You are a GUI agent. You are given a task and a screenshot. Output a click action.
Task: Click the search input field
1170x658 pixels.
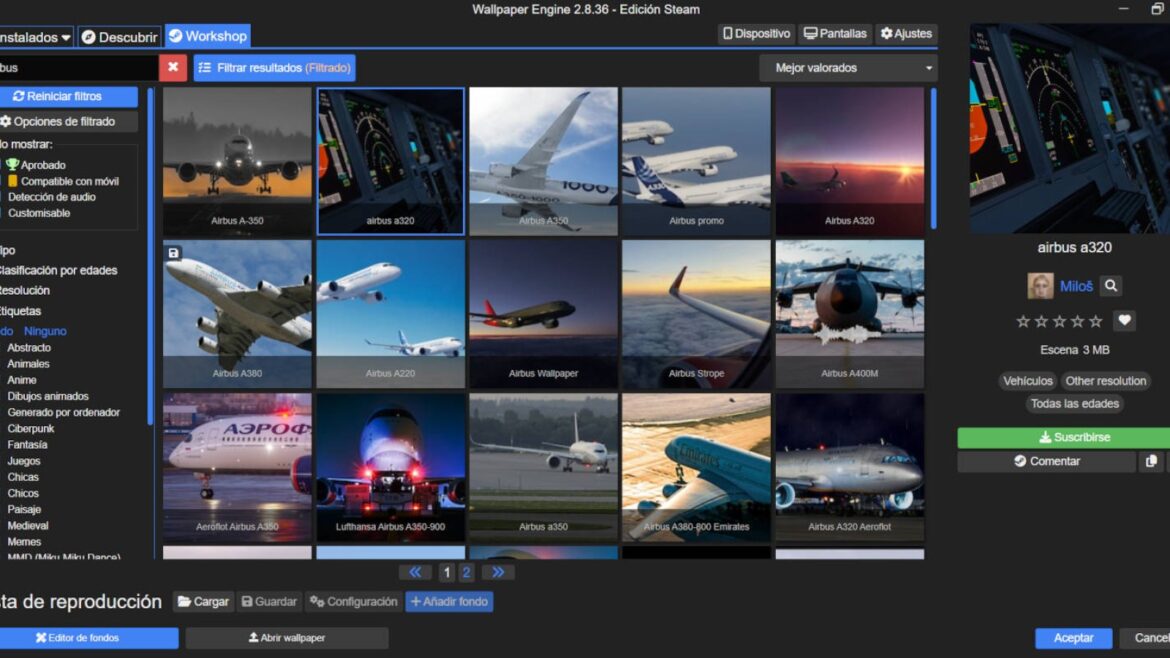(78, 67)
